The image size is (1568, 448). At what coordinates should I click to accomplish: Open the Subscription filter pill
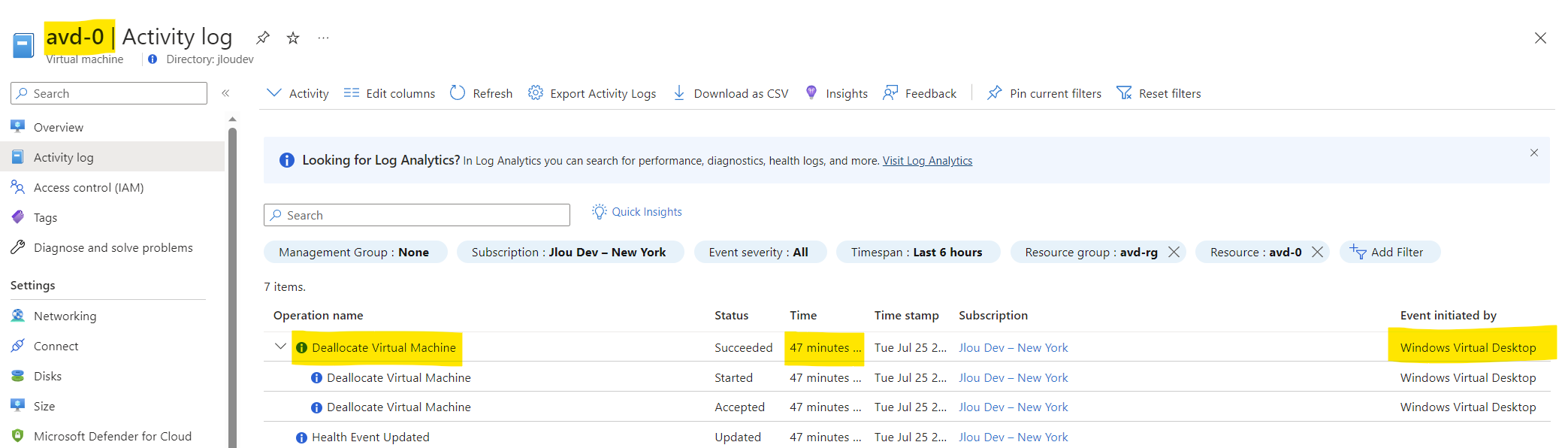click(x=569, y=252)
